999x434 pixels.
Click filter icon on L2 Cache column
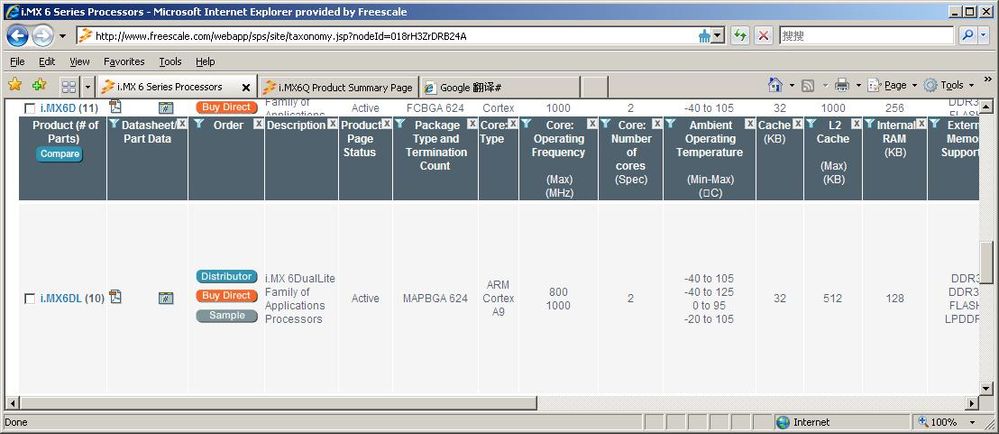(x=811, y=124)
